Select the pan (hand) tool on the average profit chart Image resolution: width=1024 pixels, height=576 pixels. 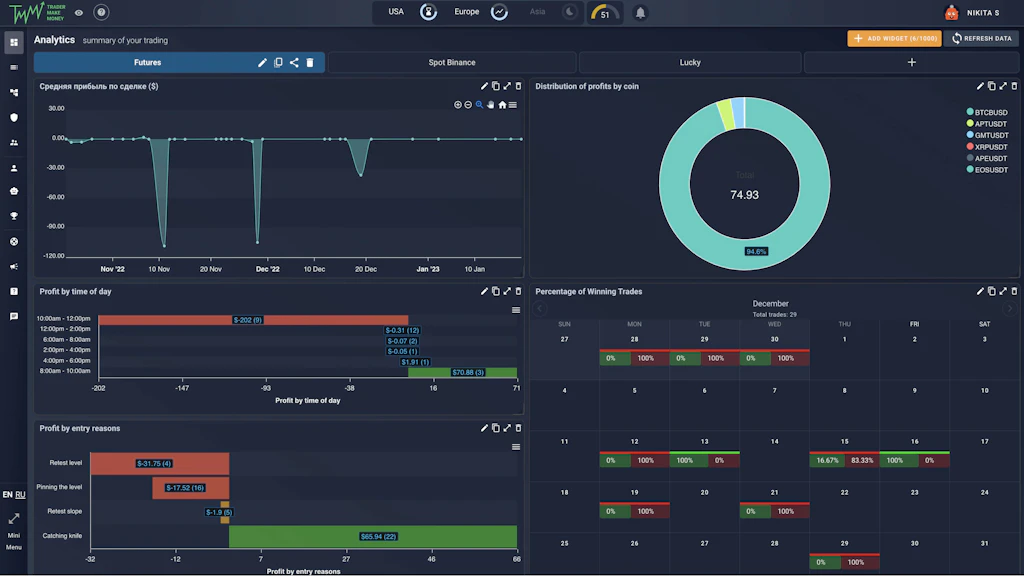[x=491, y=104]
